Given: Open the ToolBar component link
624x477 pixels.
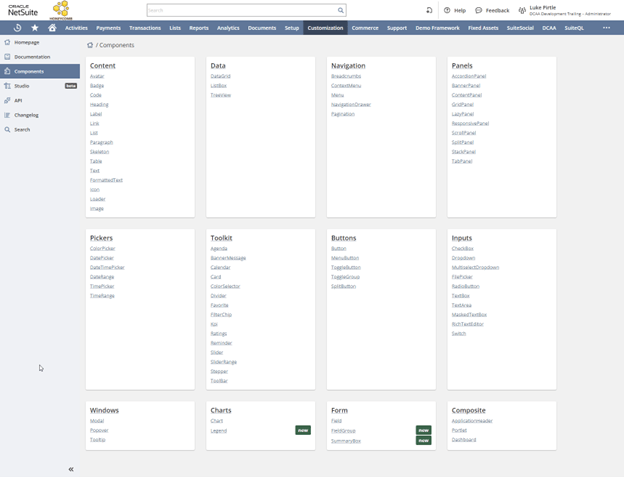Looking at the screenshot, I should [x=219, y=381].
